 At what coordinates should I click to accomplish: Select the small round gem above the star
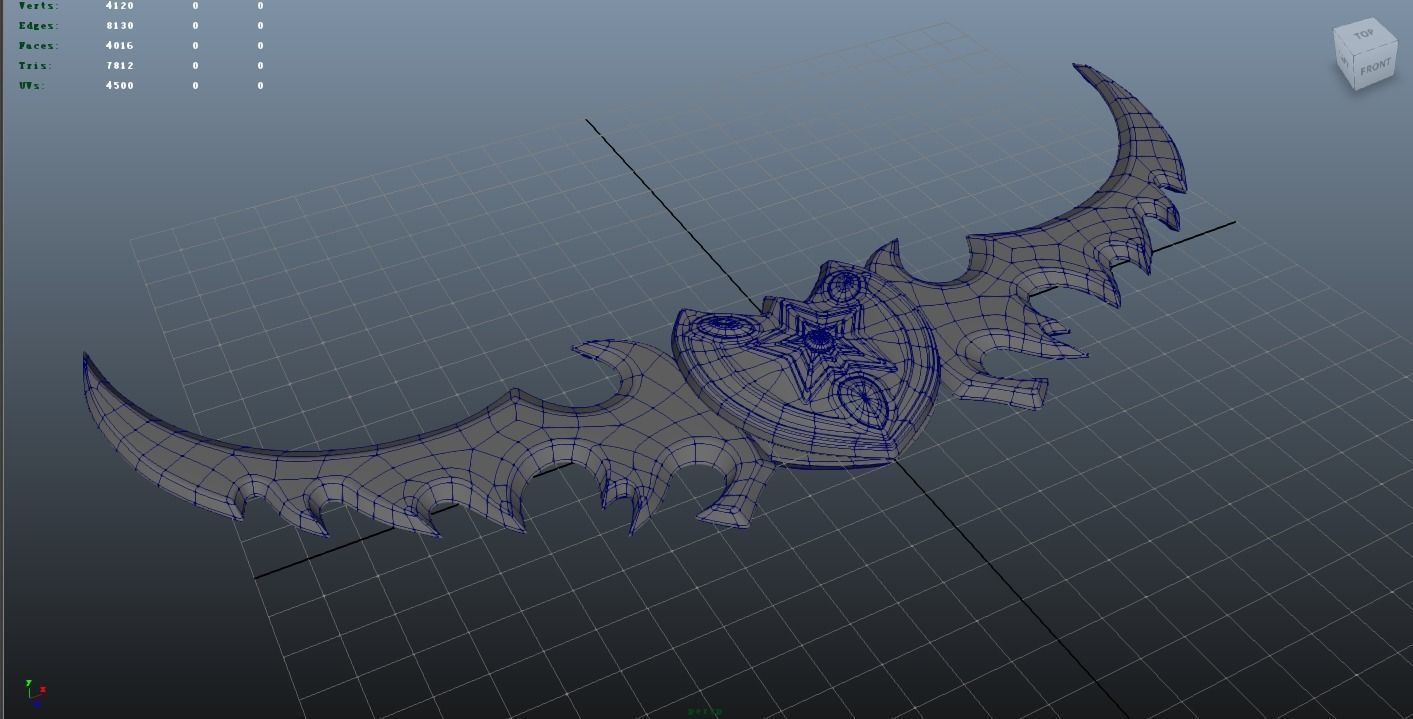point(845,287)
